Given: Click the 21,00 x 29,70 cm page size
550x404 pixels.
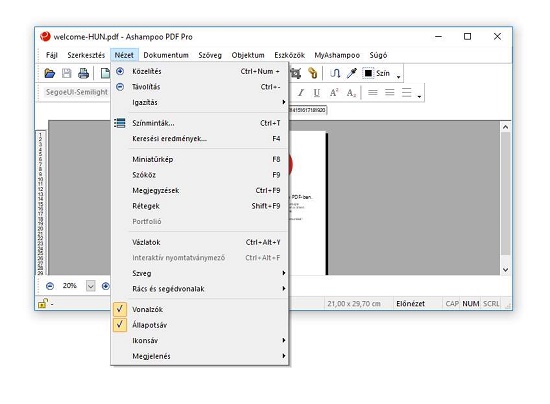Looking at the screenshot, I should (354, 304).
